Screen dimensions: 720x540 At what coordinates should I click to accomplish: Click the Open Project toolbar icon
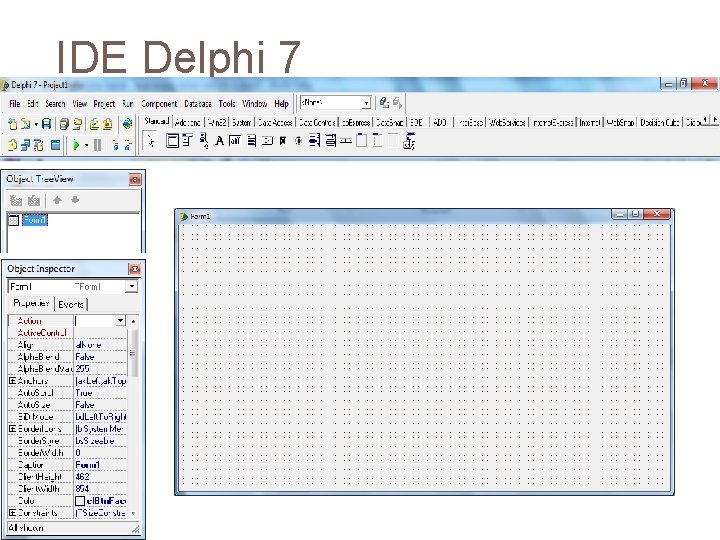(78, 124)
